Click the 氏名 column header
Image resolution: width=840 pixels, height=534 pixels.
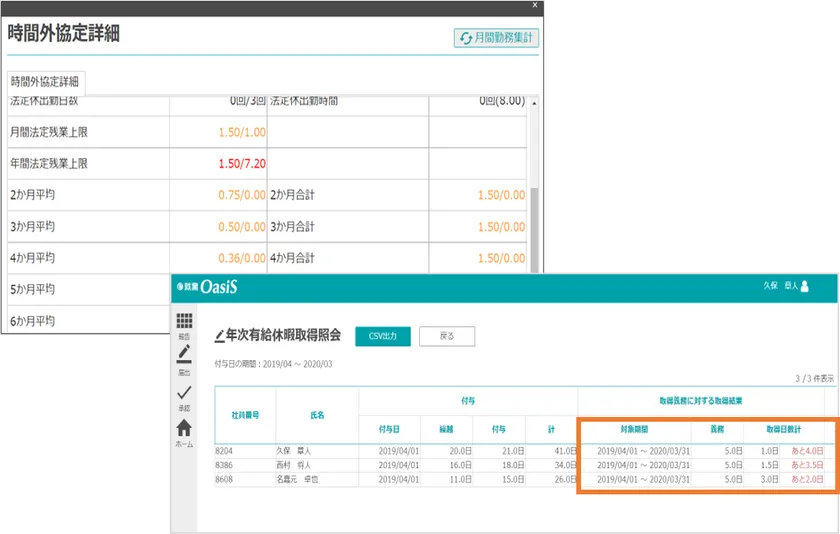316,412
